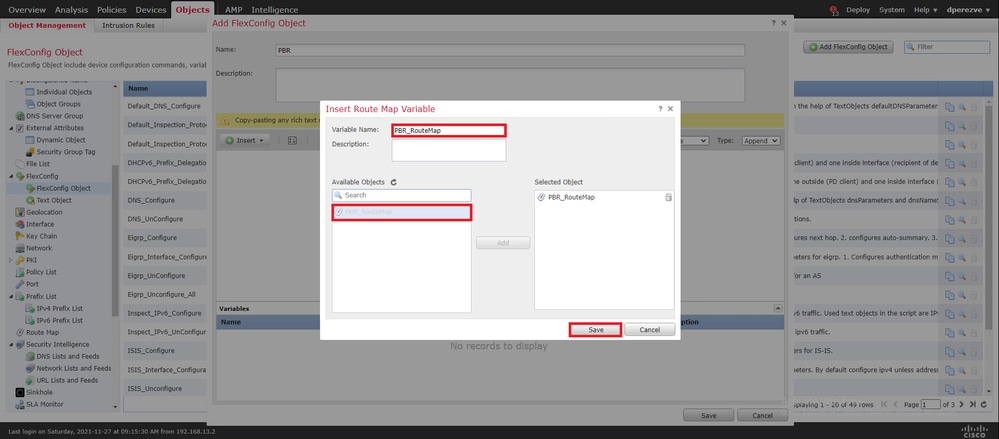Jump to last page of FlexConfig list

(973, 405)
